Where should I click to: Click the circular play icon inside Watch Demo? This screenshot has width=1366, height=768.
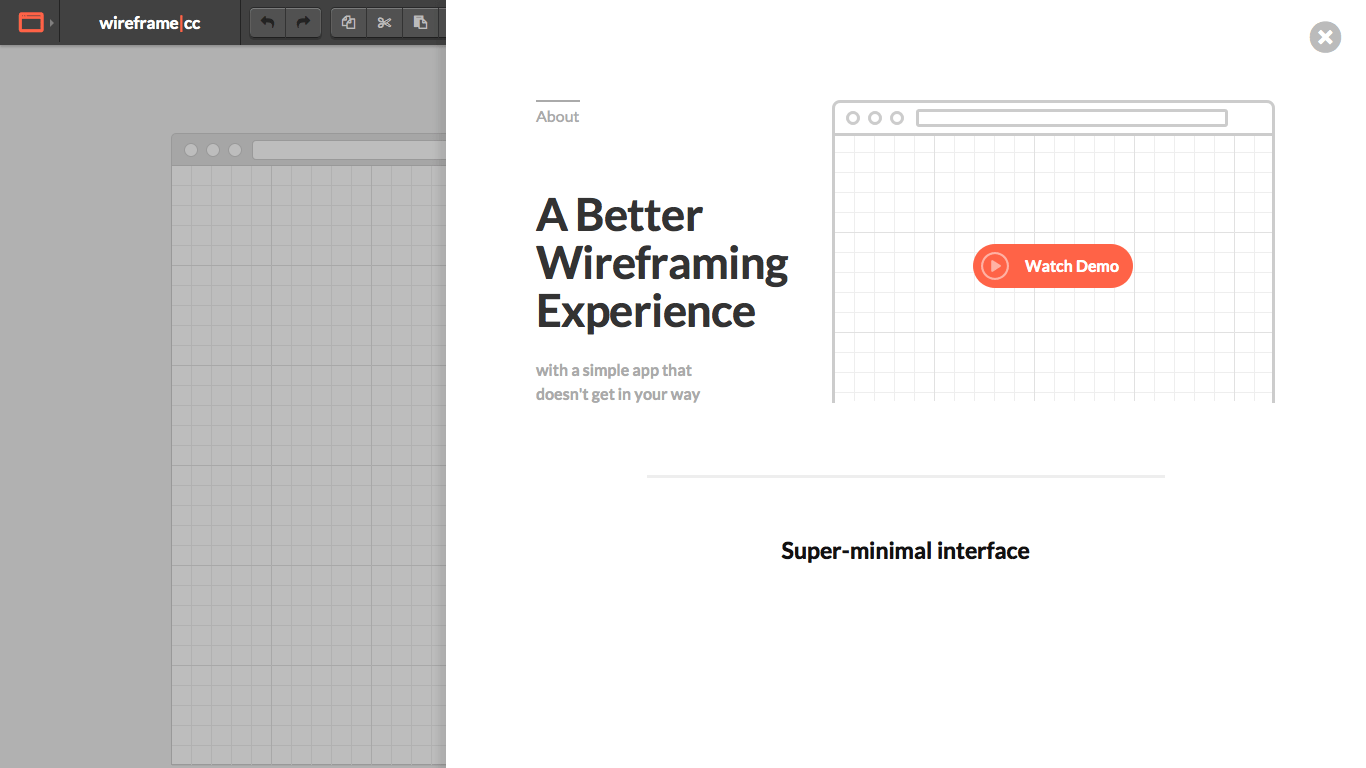tap(994, 266)
